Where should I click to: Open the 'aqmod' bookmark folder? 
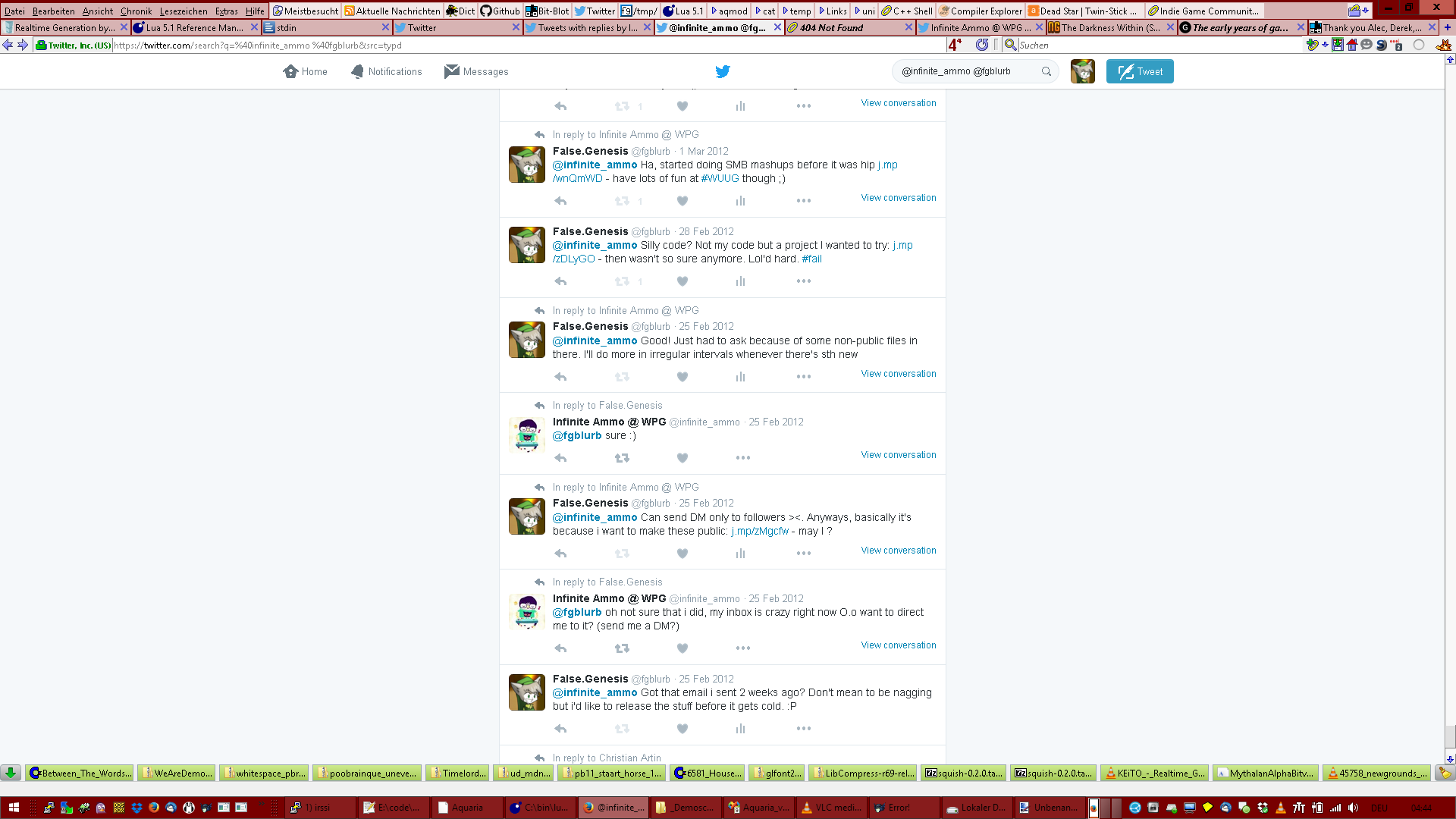pos(729,11)
